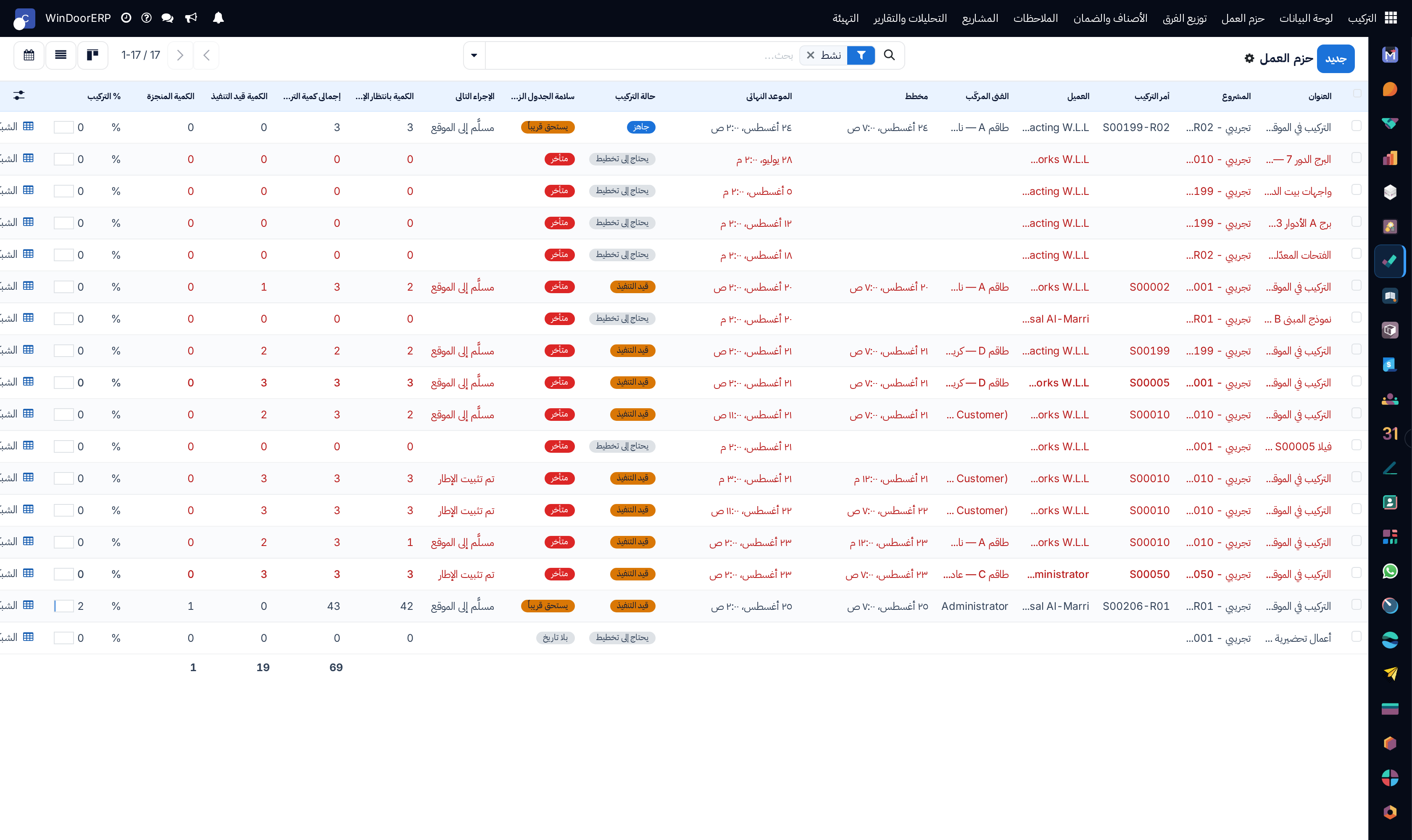The width and height of the screenshot is (1412, 840).
Task: Open the apps grid menu icon
Action: click(1391, 18)
